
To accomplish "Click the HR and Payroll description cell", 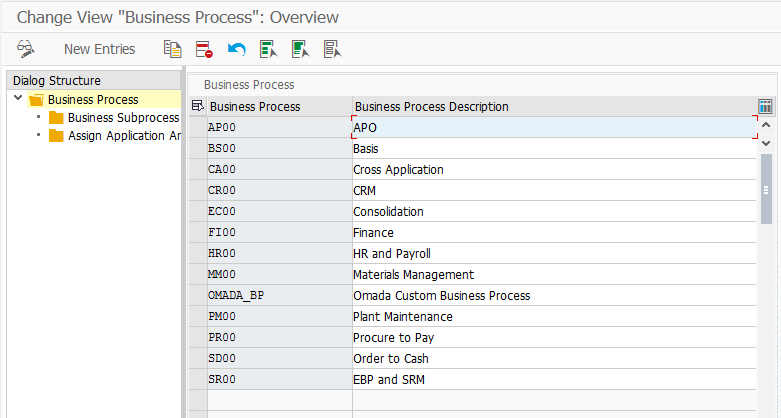I will point(554,253).
